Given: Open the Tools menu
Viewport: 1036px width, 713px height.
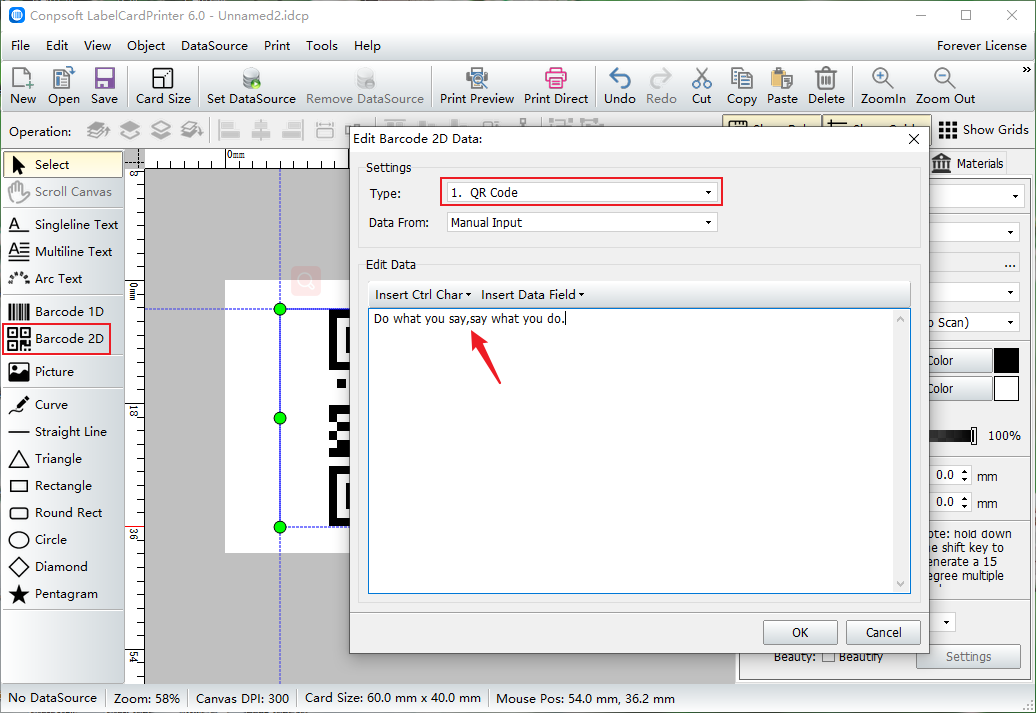Looking at the screenshot, I should pyautogui.click(x=322, y=46).
